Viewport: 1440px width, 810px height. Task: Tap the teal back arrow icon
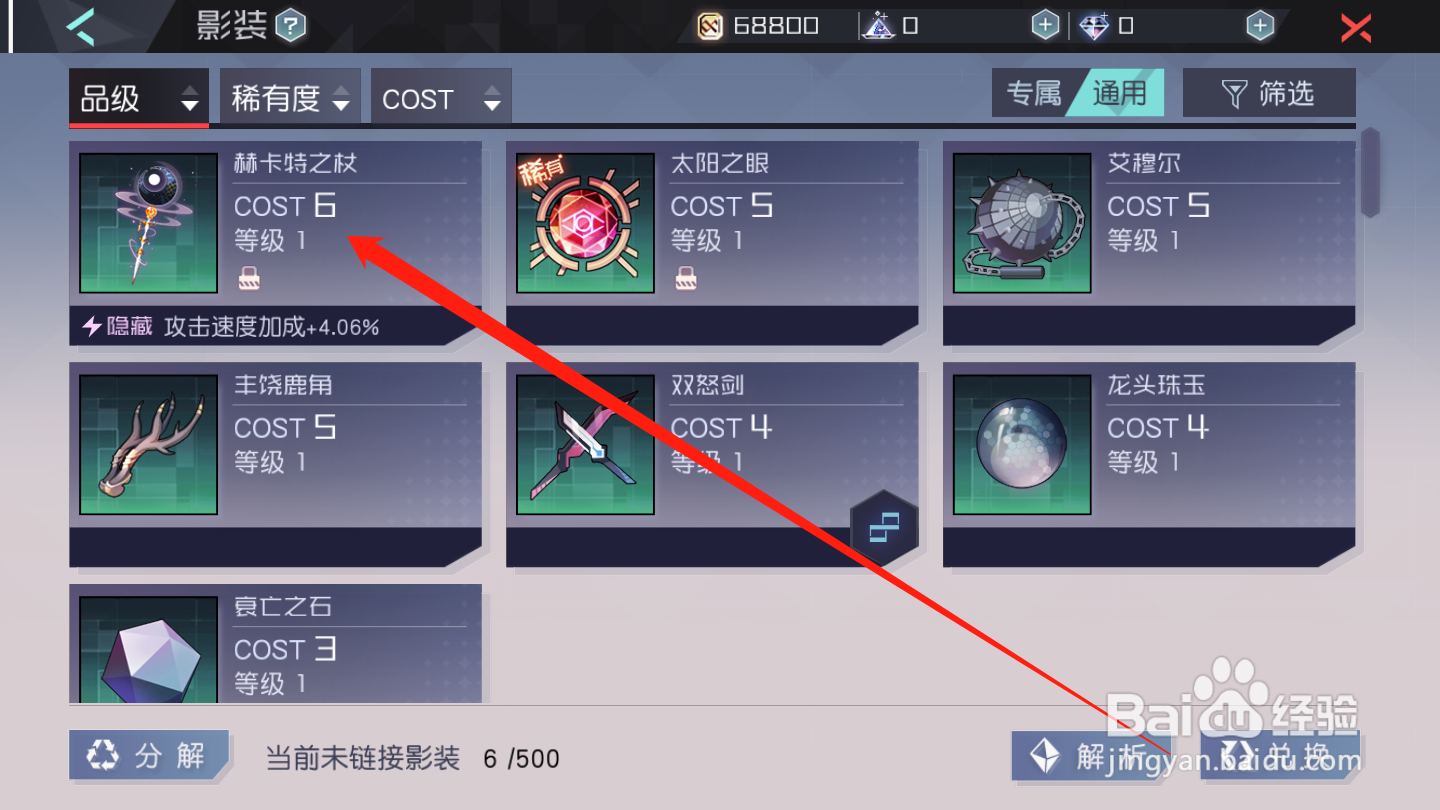(79, 26)
